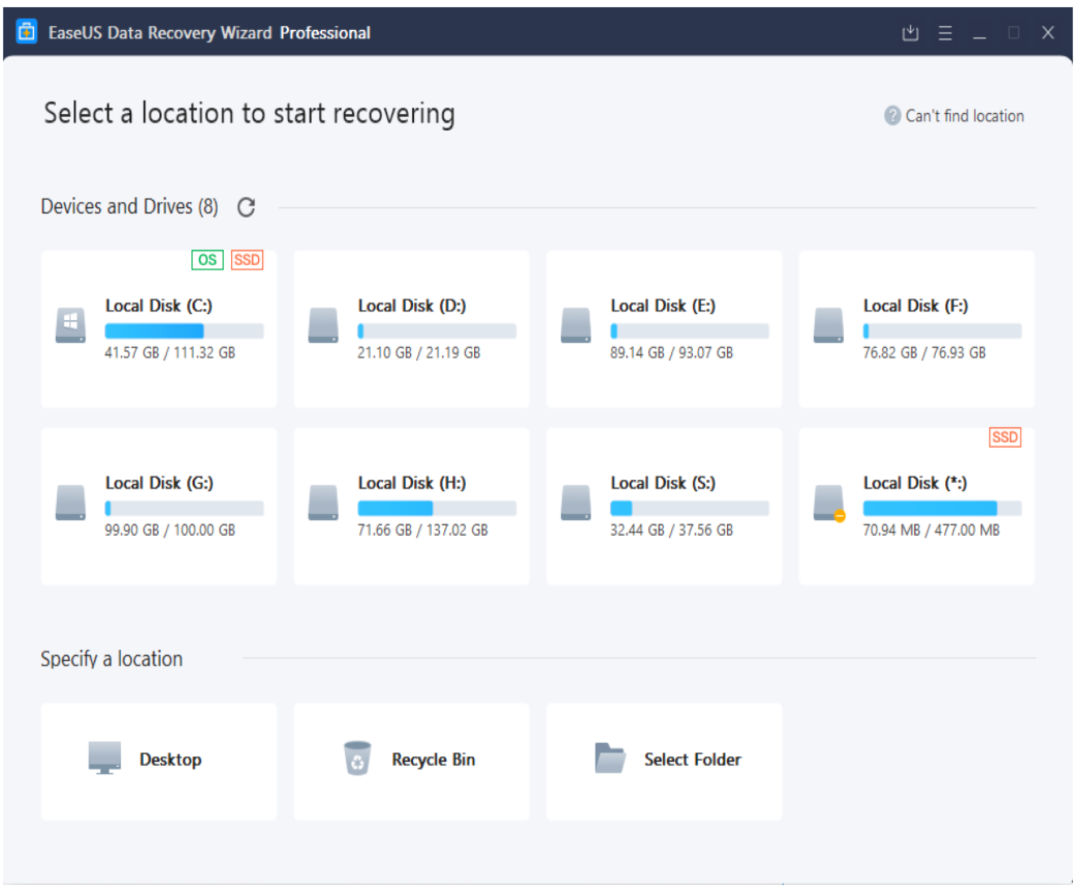
Task: Click the 32.44 GB / 37.56 GB text
Action: coord(672,530)
